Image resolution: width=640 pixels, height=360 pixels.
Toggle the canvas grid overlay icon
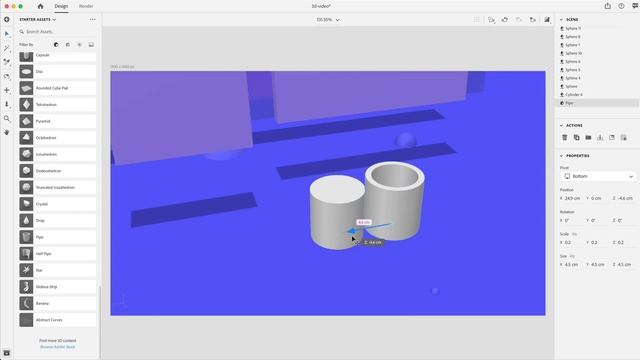pyautogui.click(x=476, y=20)
